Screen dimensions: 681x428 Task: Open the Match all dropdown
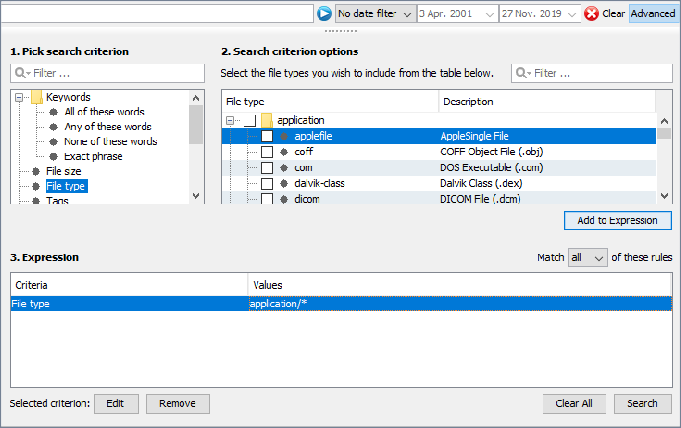587,258
